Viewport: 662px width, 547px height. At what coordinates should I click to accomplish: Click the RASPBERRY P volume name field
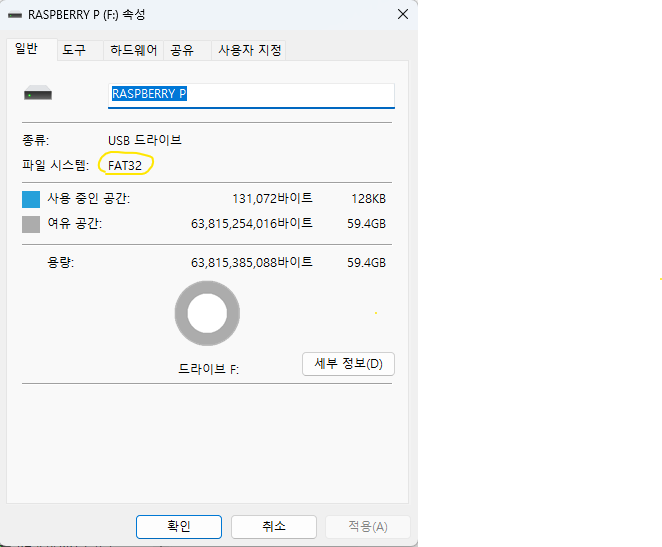[251, 95]
